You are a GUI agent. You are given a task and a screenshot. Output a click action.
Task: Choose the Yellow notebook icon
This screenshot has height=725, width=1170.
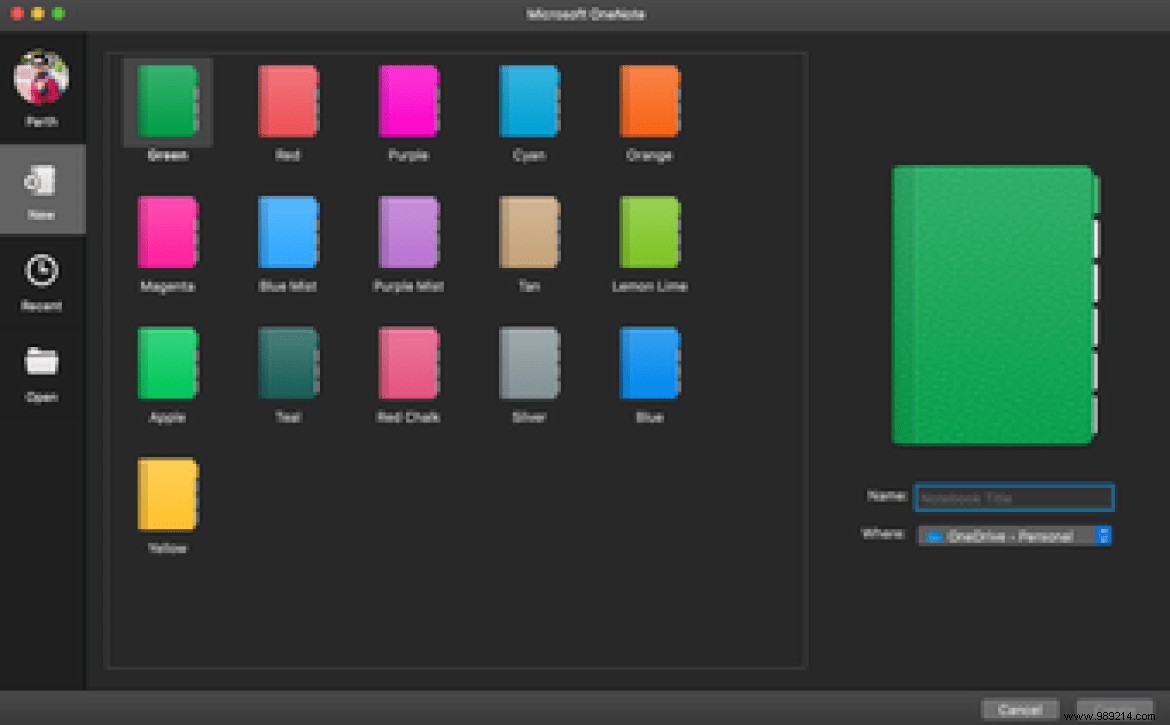point(167,495)
